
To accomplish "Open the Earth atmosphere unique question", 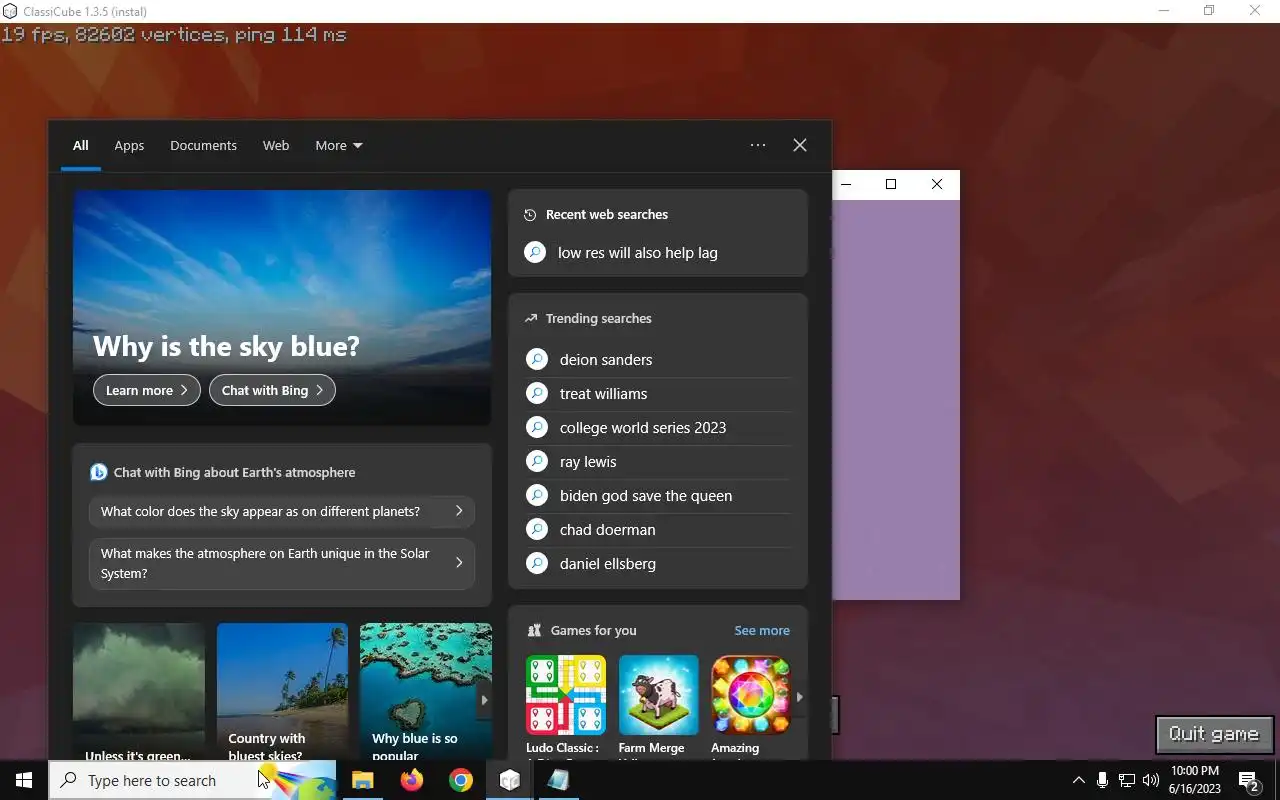I will [282, 563].
